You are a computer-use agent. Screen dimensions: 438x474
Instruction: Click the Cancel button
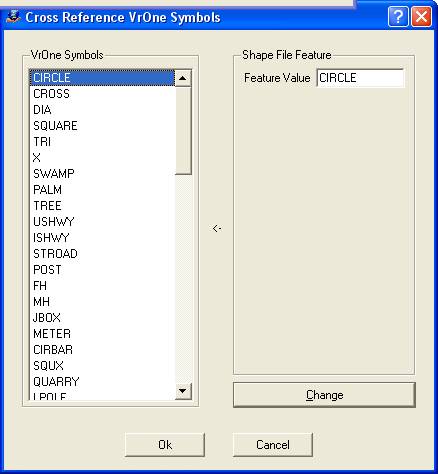[x=273, y=445]
